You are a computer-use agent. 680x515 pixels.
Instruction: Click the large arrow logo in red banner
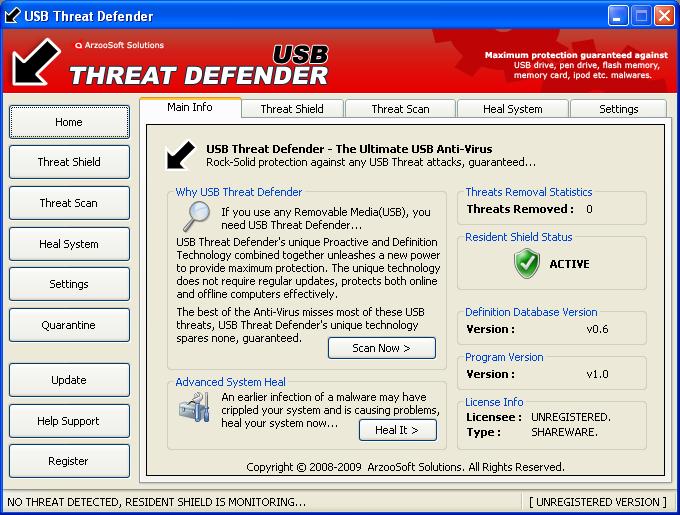pos(36,62)
